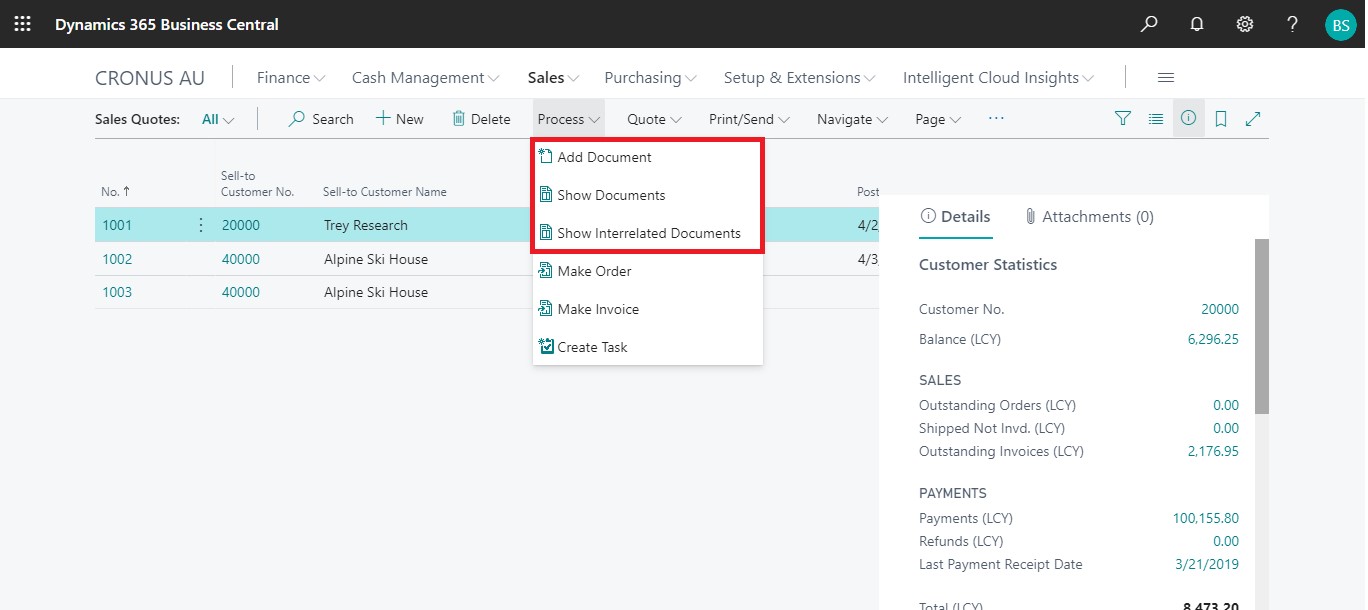Open sales quote No. 1002 link
Screen dimensions: 1368x610
[x=117, y=259]
